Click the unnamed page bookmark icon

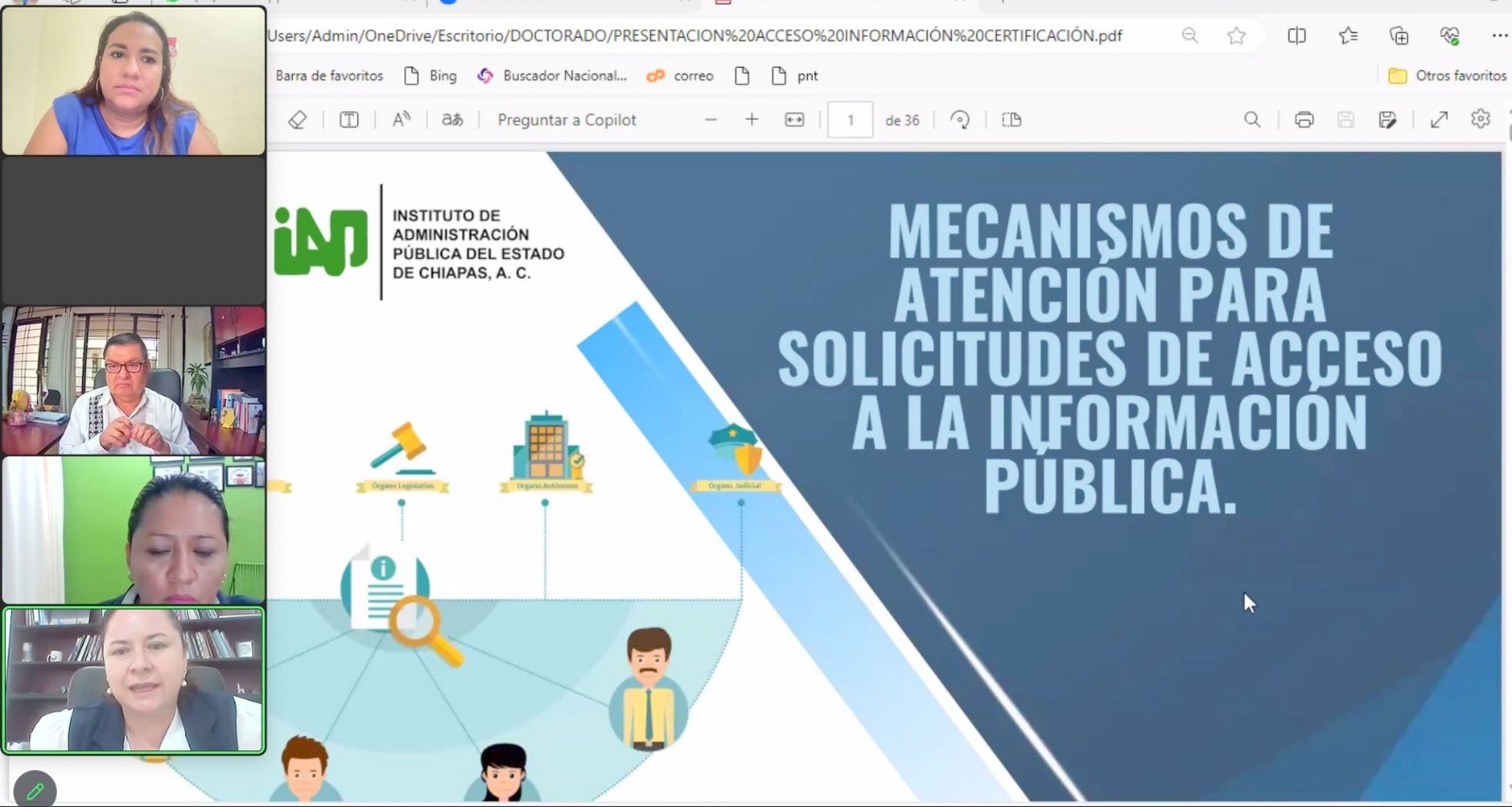[x=742, y=76]
